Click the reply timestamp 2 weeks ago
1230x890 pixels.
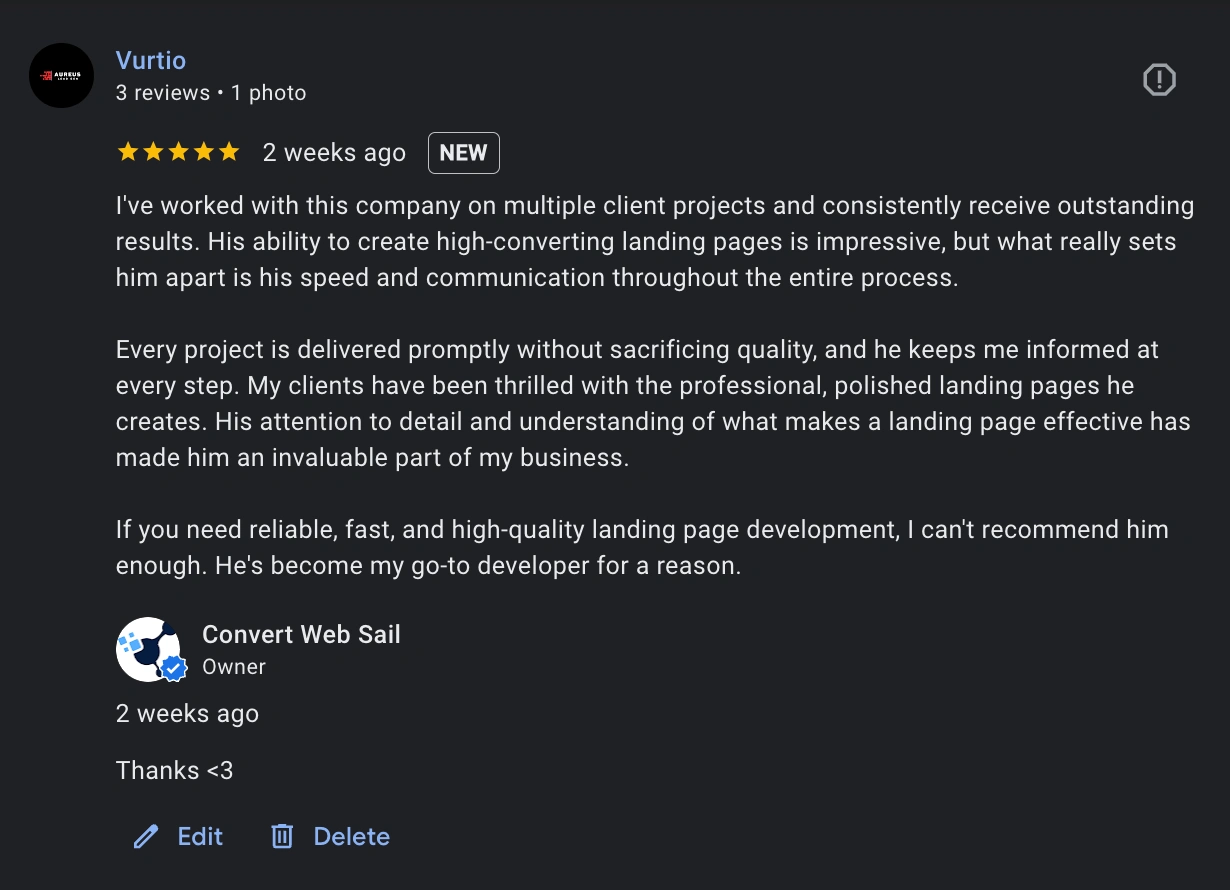point(187,713)
